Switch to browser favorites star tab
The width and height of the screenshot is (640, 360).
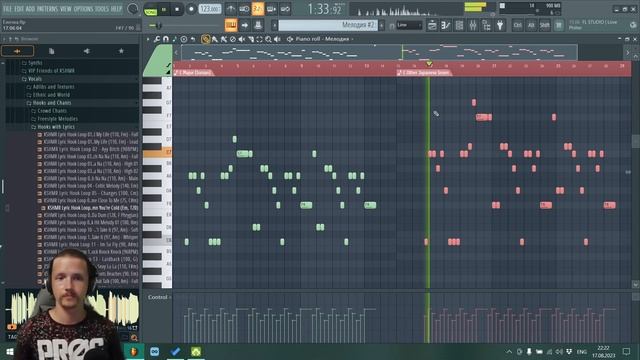pos(121,51)
